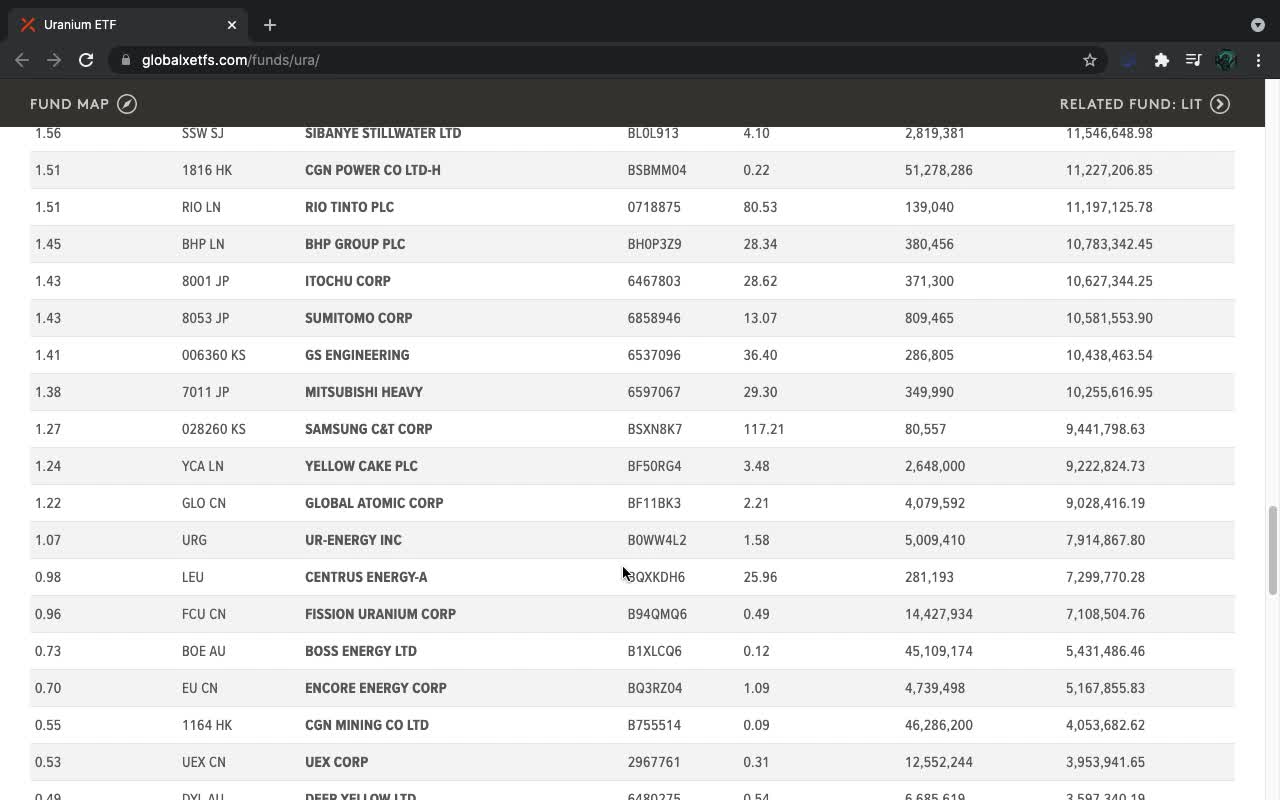The image size is (1280, 800).
Task: Open the Related Fund: LIT arrow icon
Action: click(1220, 104)
